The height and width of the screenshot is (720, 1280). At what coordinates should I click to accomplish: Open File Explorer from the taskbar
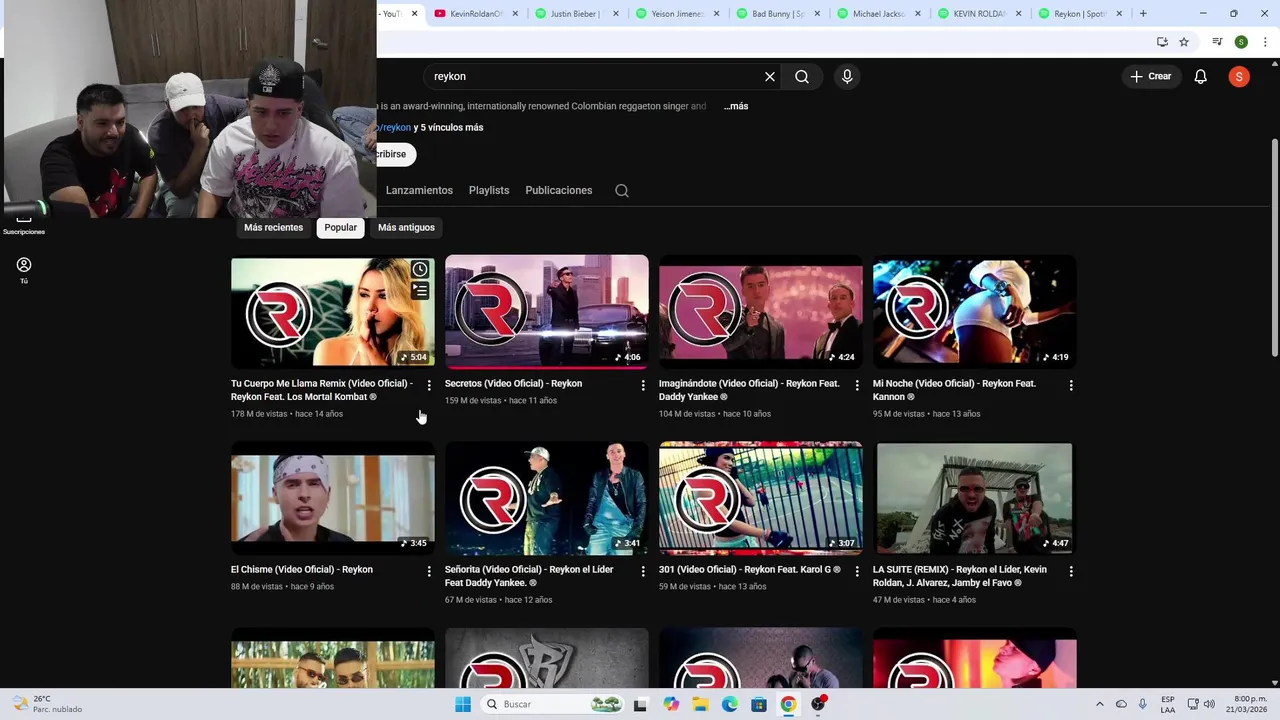700,704
